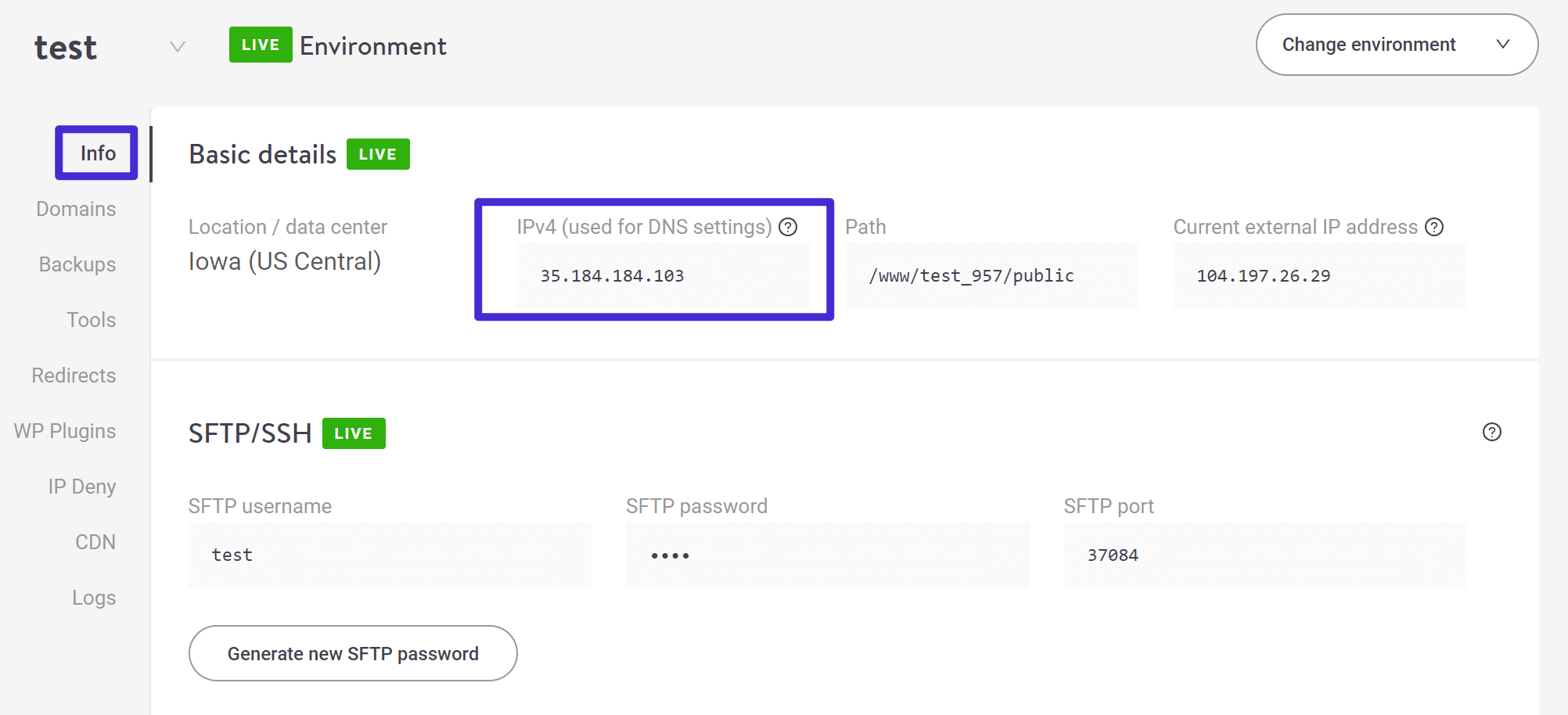The height and width of the screenshot is (715, 1568).
Task: Open the WP Plugins section
Action: click(x=65, y=430)
